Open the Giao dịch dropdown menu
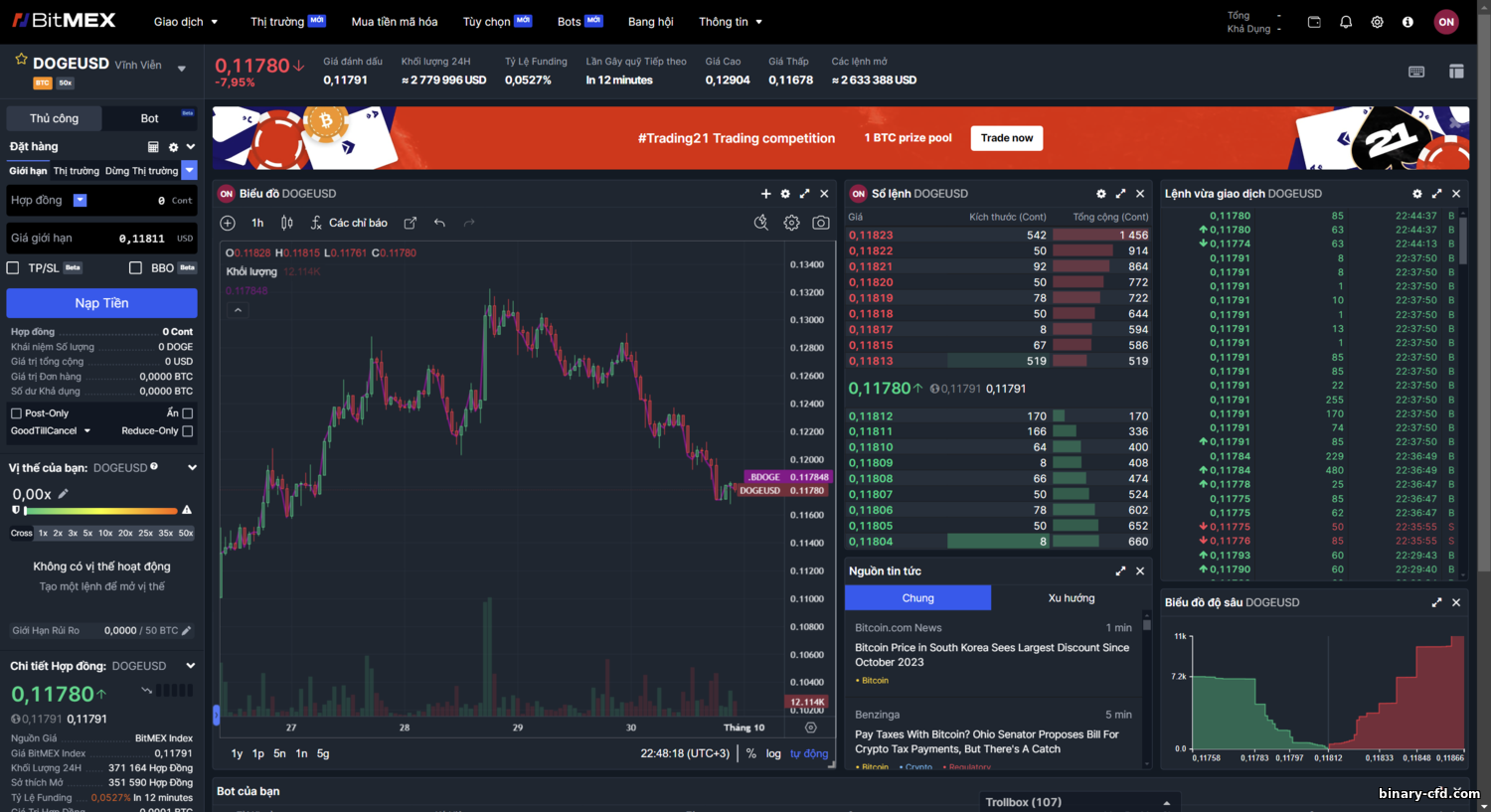The width and height of the screenshot is (1491, 812). pyautogui.click(x=186, y=22)
